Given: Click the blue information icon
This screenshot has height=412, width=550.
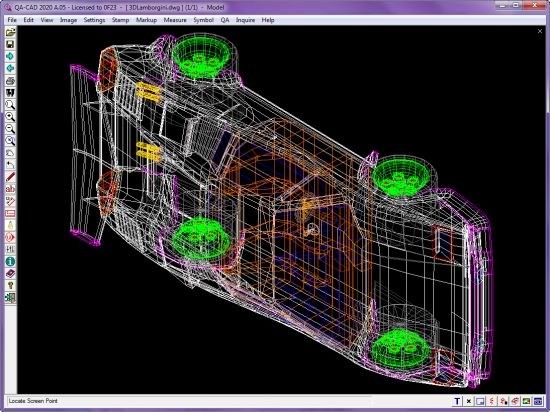Looking at the screenshot, I should click(10, 262).
